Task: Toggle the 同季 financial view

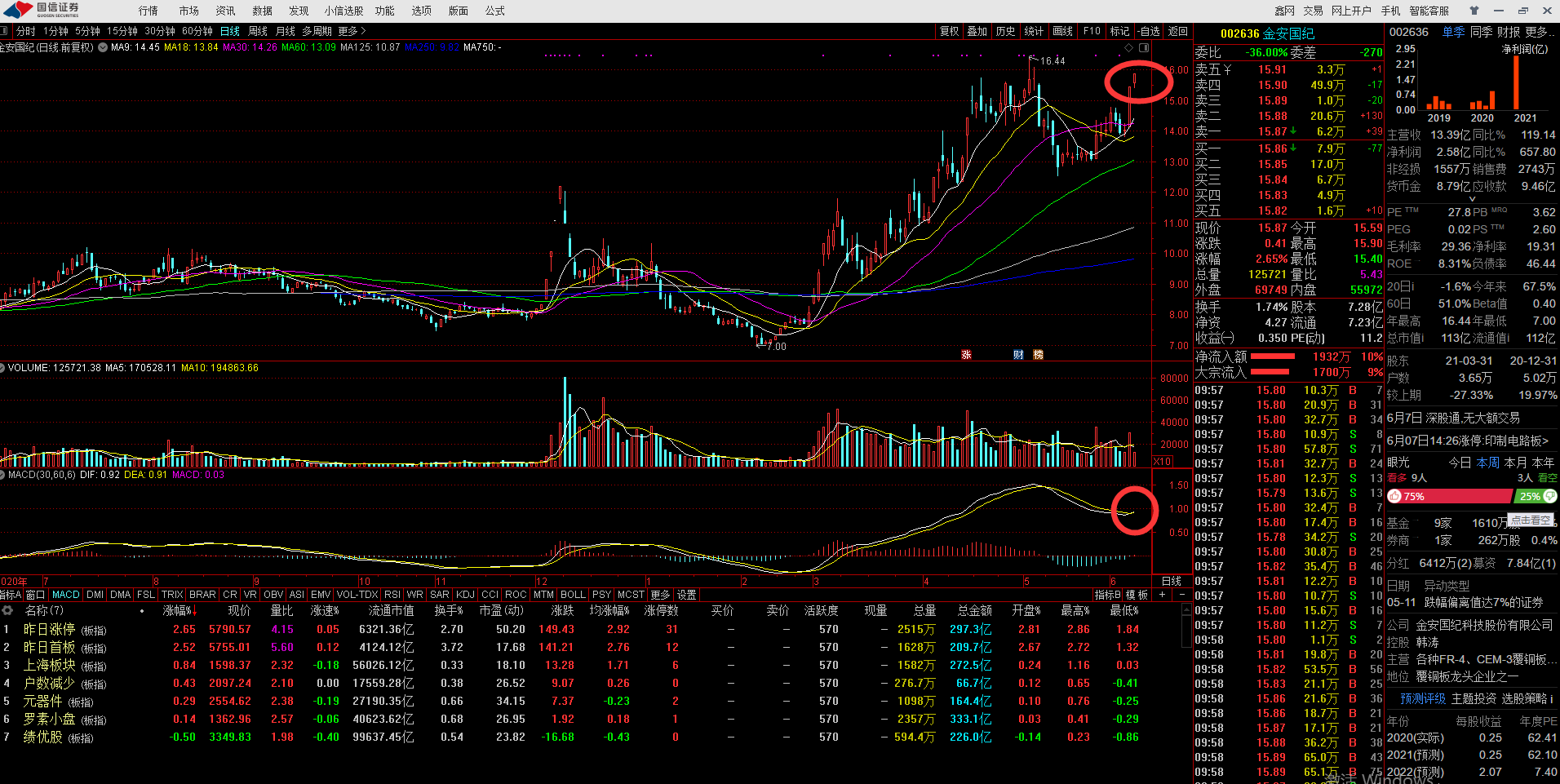Action: pyautogui.click(x=1481, y=32)
